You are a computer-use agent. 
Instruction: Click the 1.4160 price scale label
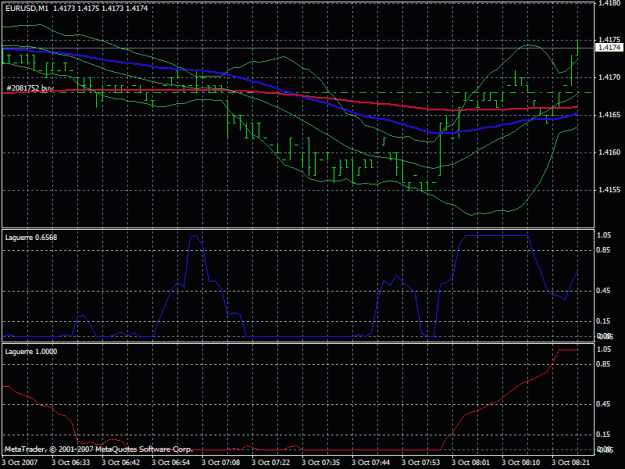click(x=609, y=152)
